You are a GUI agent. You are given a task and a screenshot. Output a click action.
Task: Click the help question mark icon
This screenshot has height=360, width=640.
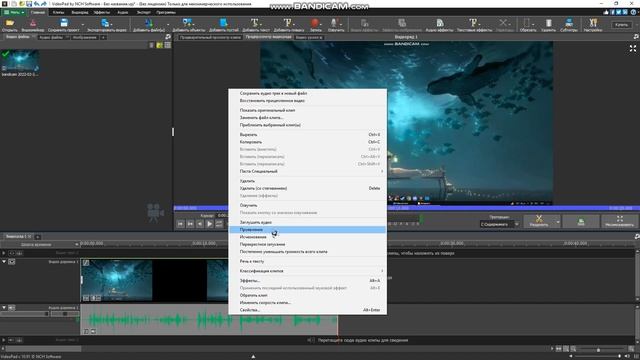tap(633, 12)
